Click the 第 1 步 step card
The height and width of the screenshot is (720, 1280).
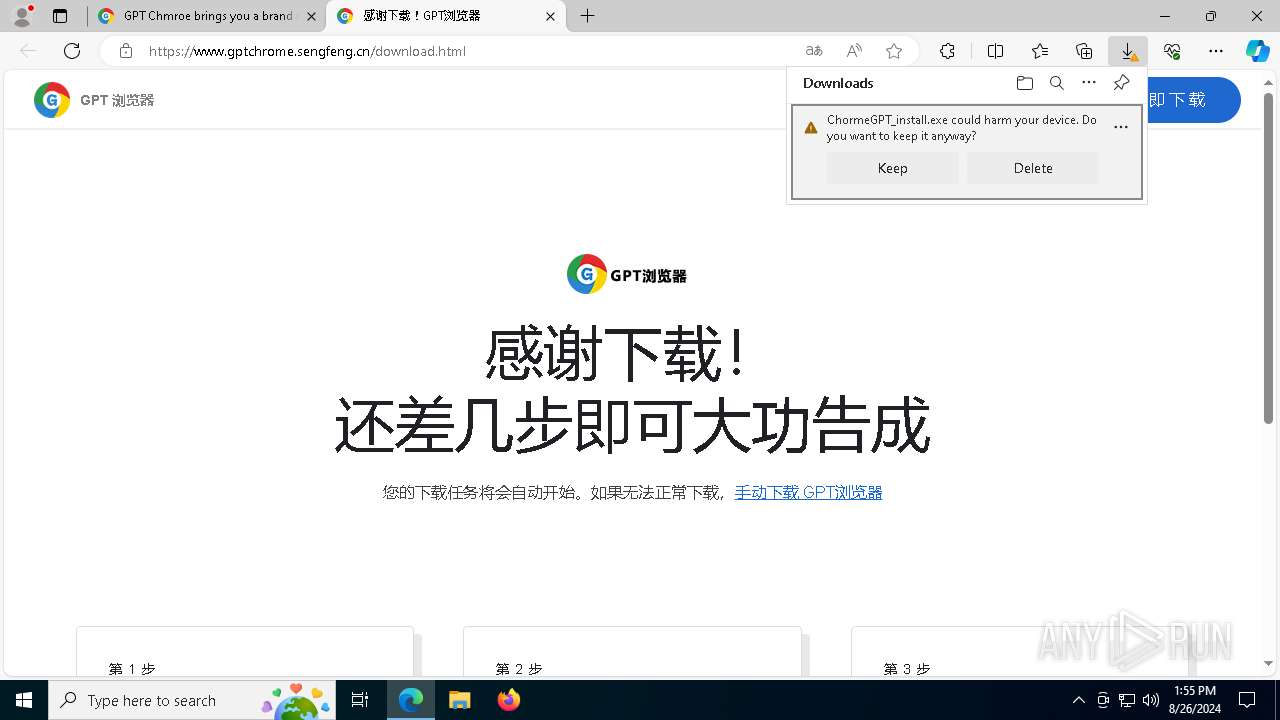pyautogui.click(x=245, y=652)
